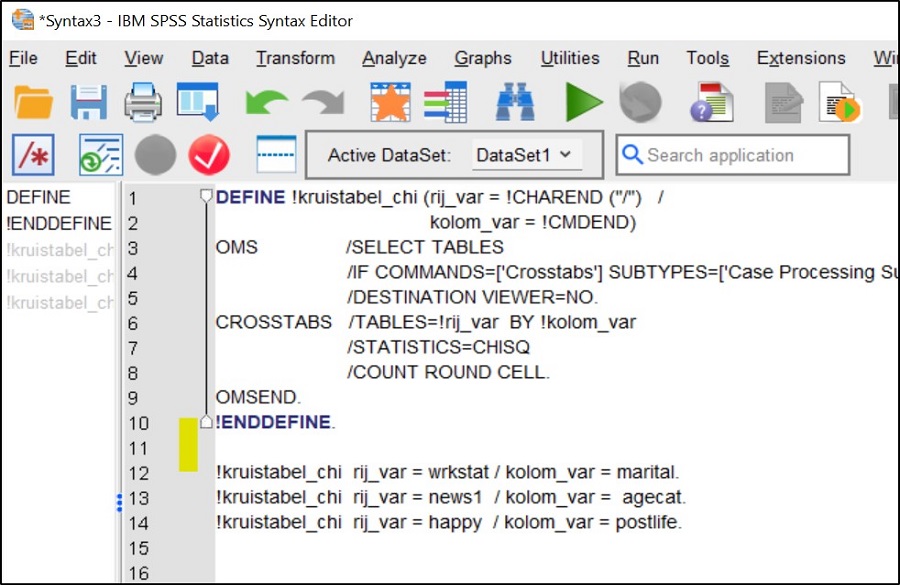Save the syntax file with the floppy disk icon

pyautogui.click(x=88, y=102)
